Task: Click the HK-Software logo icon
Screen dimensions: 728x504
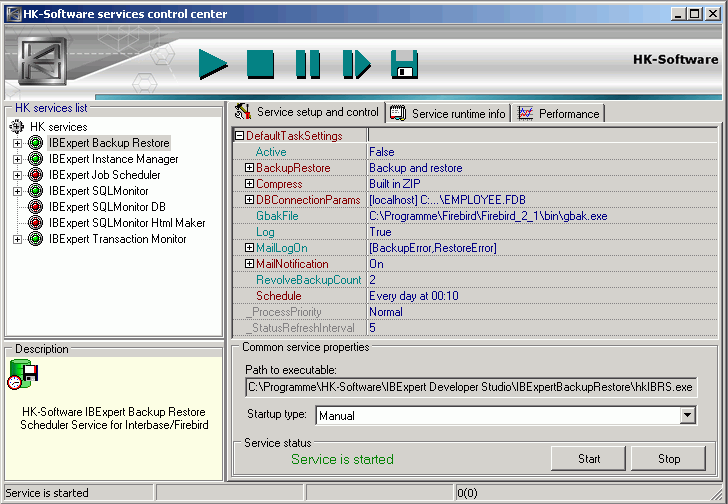Action: (43, 61)
